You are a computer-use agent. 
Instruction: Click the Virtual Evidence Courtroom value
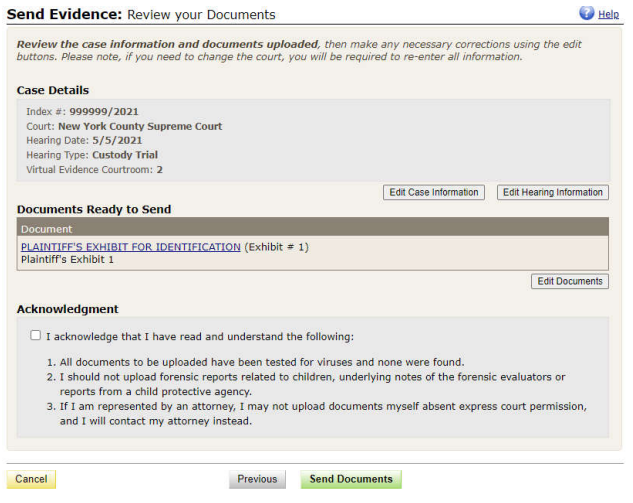coord(159,170)
